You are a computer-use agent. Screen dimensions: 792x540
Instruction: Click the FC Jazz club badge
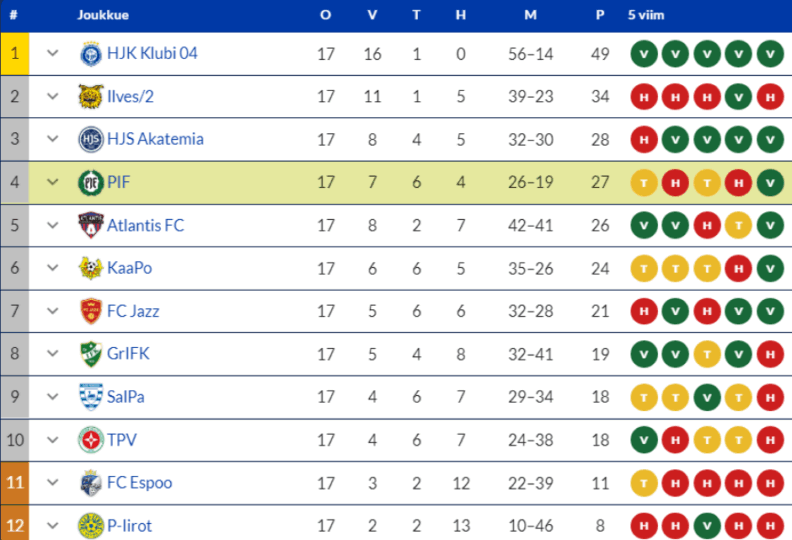pos(91,312)
